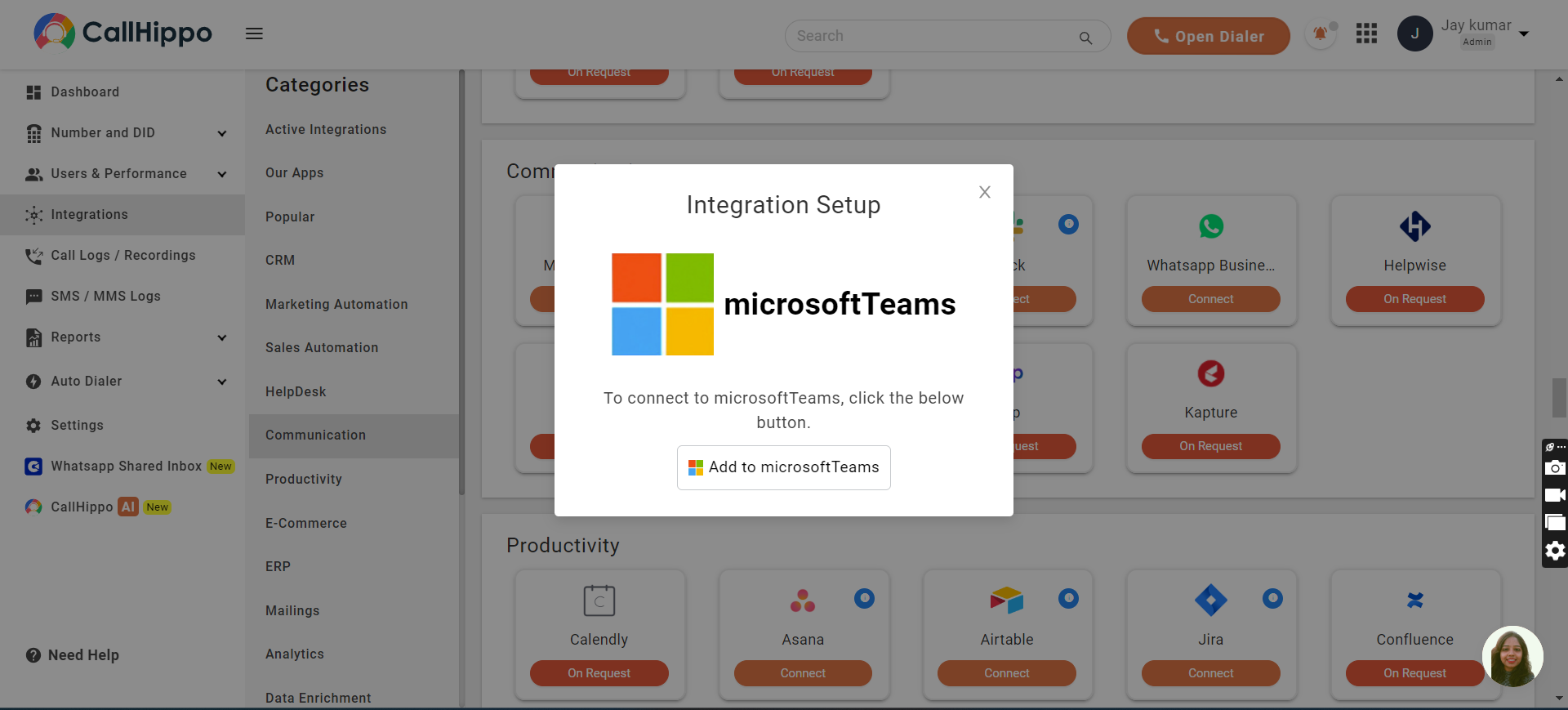Viewport: 1568px width, 710px height.
Task: Click On Request under Helpwise
Action: click(x=1415, y=299)
